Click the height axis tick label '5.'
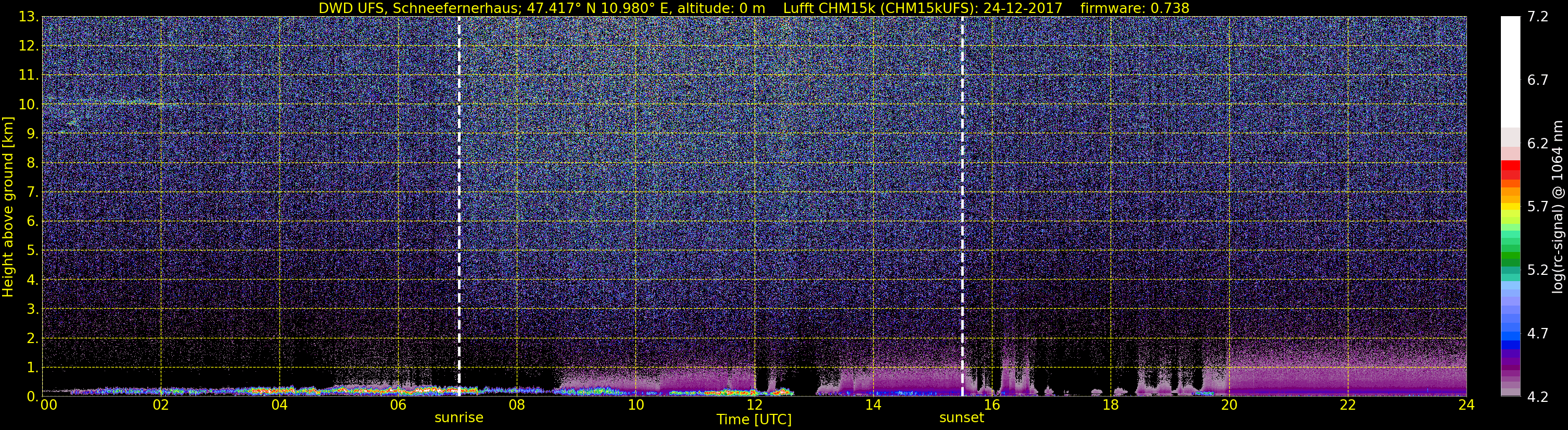Image resolution: width=1568 pixels, height=430 pixels. click(33, 251)
